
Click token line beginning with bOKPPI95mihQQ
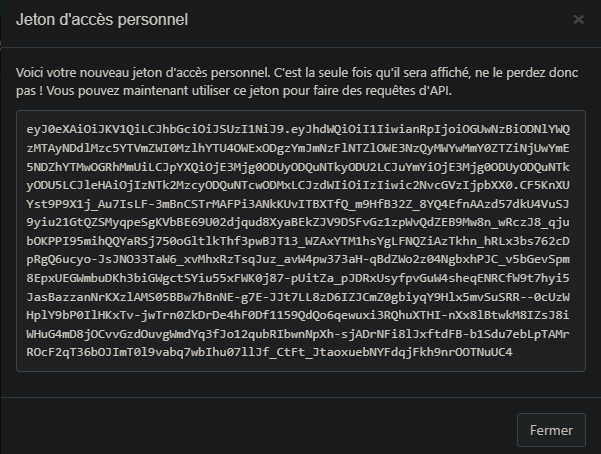pos(298,241)
